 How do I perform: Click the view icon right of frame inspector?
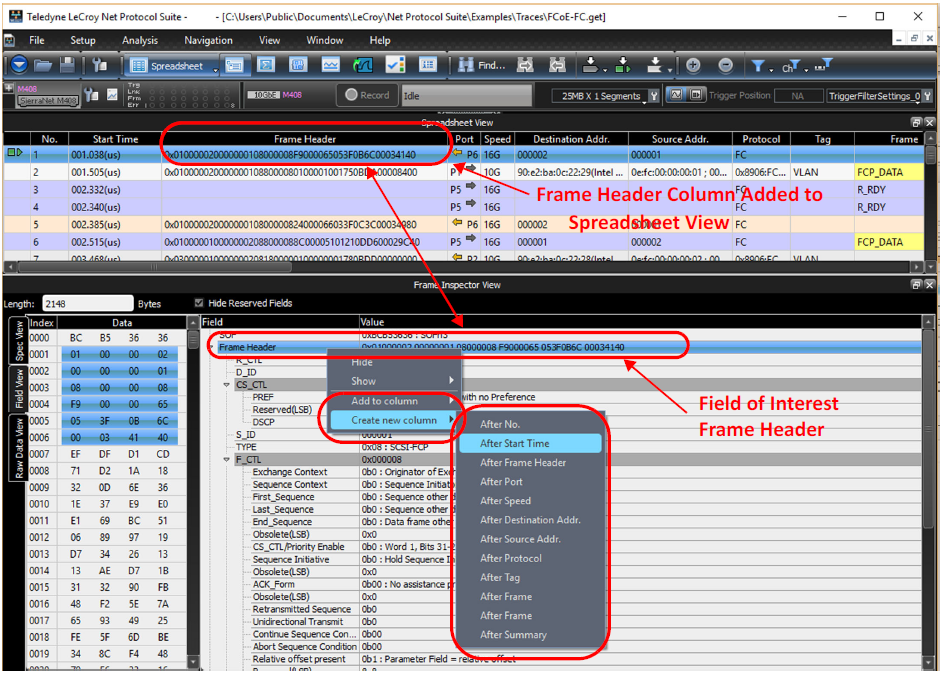pyautogui.click(x=266, y=65)
